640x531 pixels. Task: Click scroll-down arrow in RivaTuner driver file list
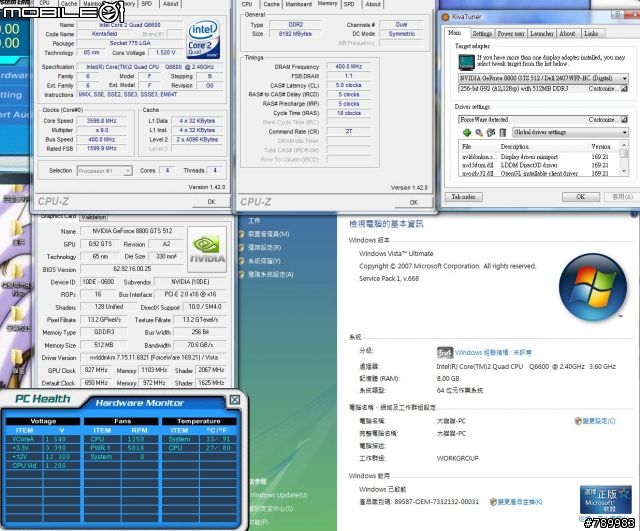(624, 172)
